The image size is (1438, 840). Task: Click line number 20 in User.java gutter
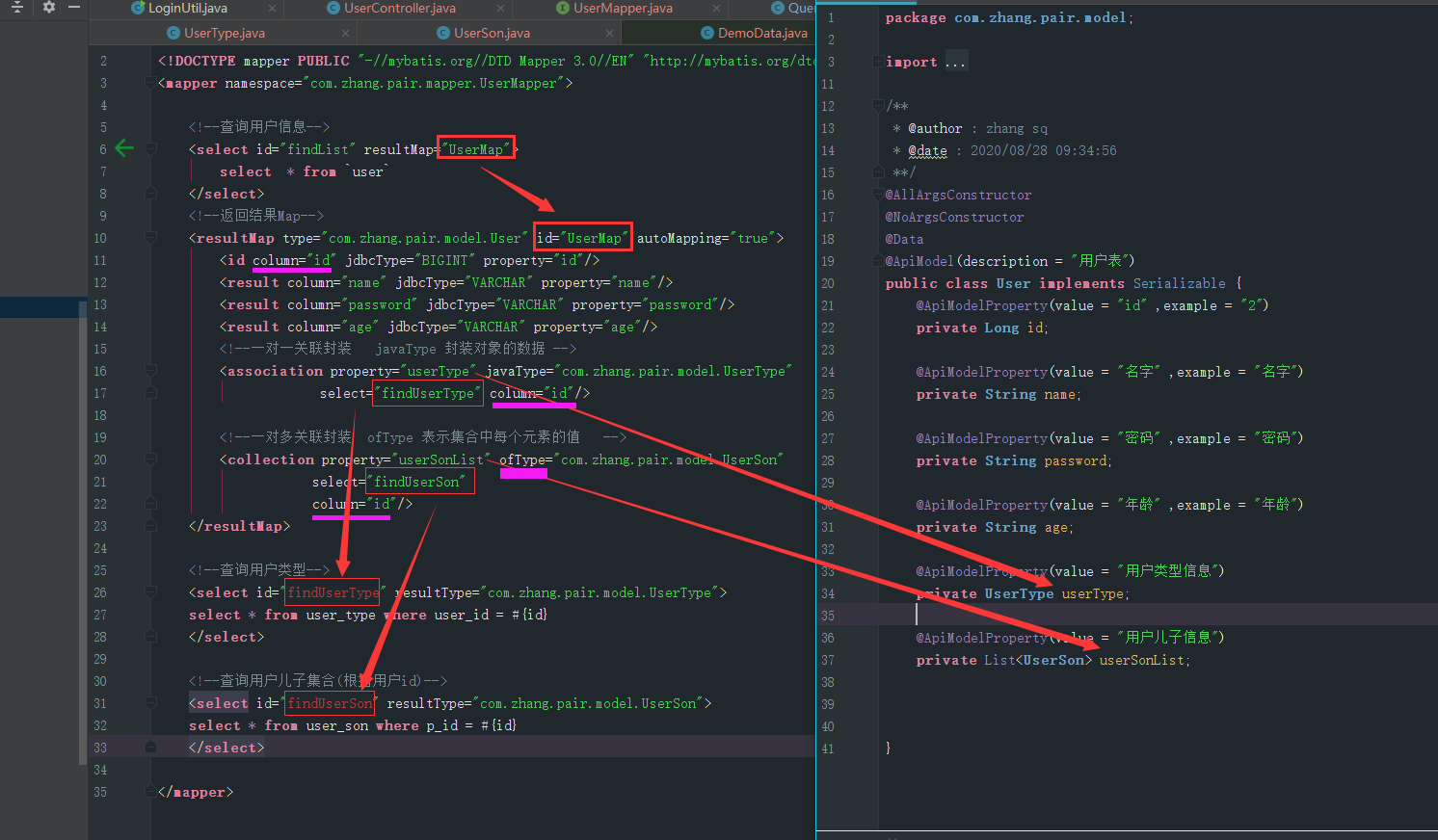click(828, 283)
